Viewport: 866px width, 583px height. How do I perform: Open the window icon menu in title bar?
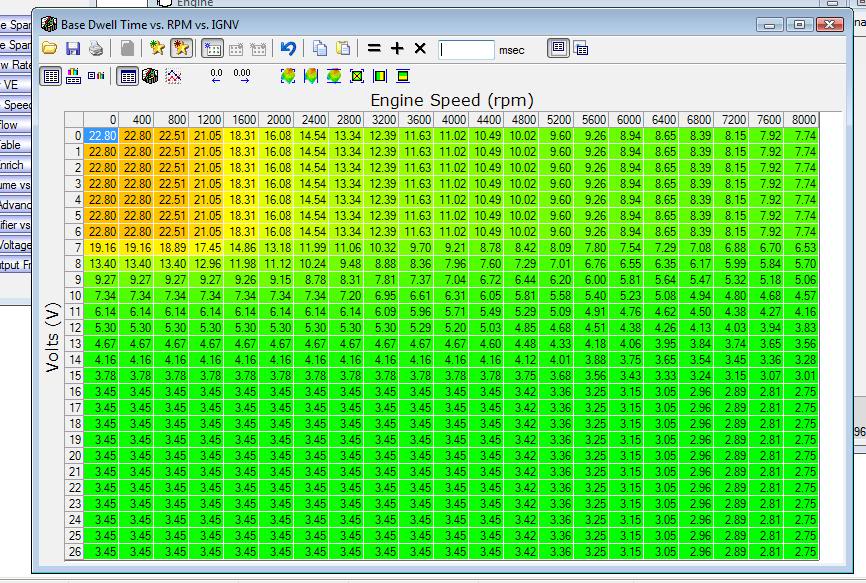(x=48, y=23)
